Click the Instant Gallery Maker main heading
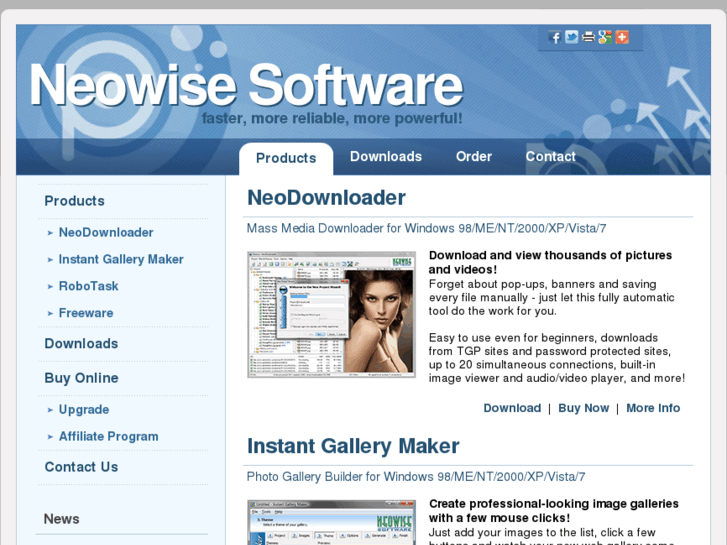Viewport: 727px width, 545px height. [353, 446]
